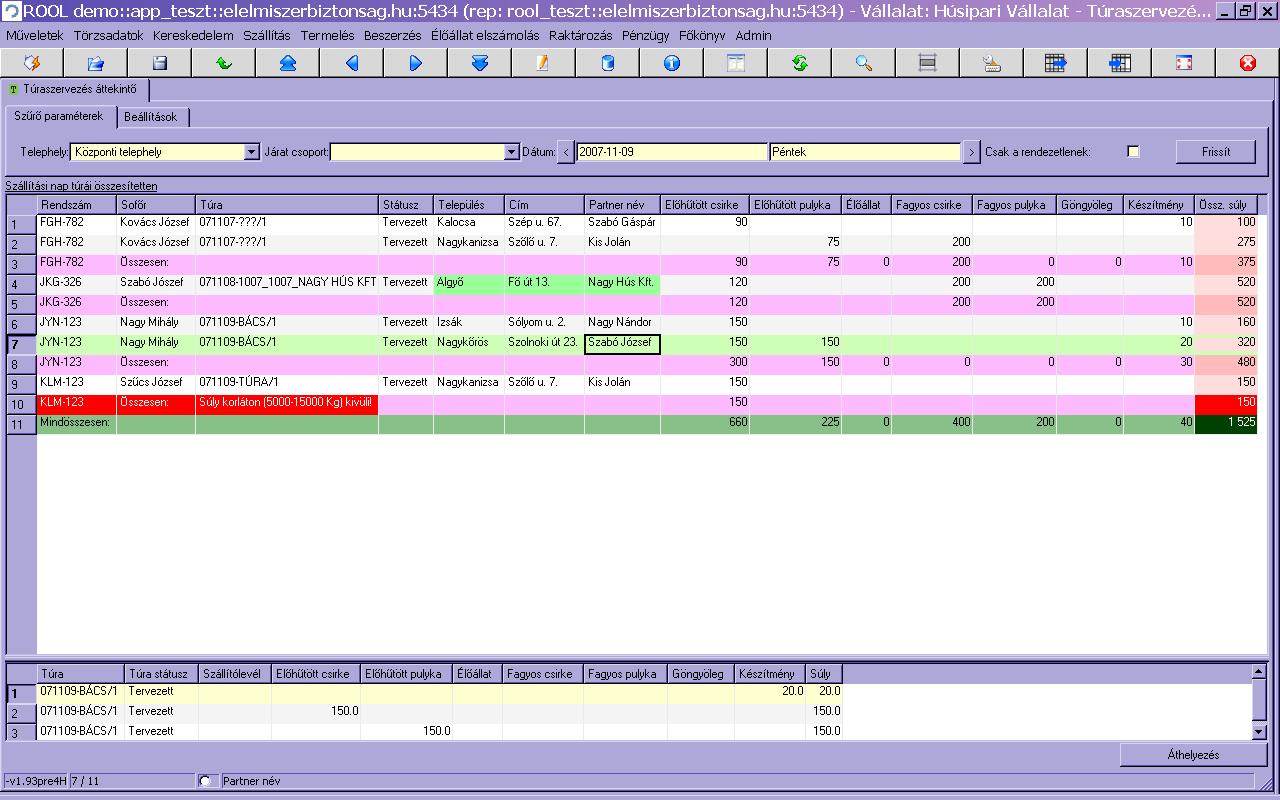This screenshot has height=800, width=1280.
Task: Expand the Telephely dropdown
Action: tap(251, 152)
